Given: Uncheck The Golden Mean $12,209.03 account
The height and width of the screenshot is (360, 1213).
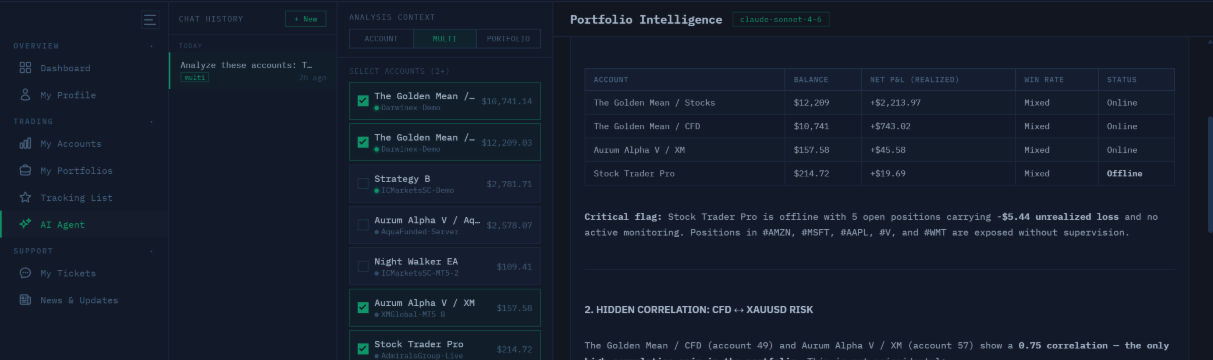Looking at the screenshot, I should [x=363, y=142].
